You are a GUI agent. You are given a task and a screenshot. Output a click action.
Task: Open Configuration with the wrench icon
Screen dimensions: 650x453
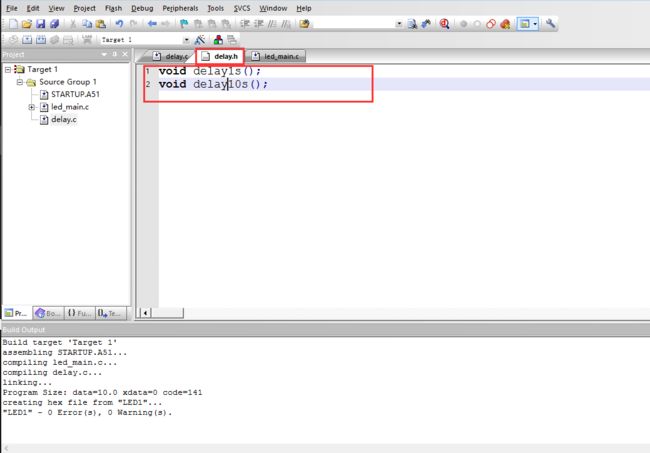pyautogui.click(x=551, y=24)
